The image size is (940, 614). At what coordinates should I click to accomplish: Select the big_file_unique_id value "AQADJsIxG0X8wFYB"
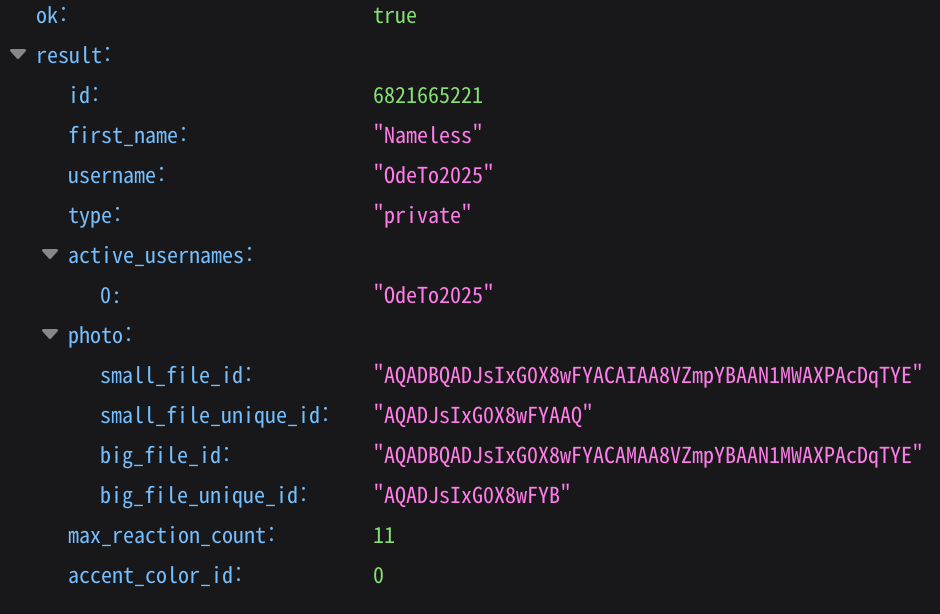(x=472, y=495)
